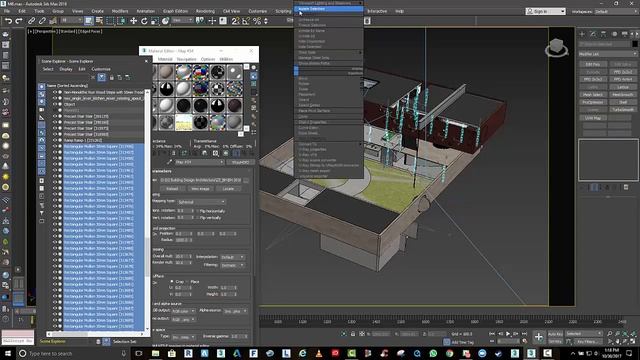The height and width of the screenshot is (360, 640).
Task: Click the UVW Map modifier button
Action: (x=592, y=118)
